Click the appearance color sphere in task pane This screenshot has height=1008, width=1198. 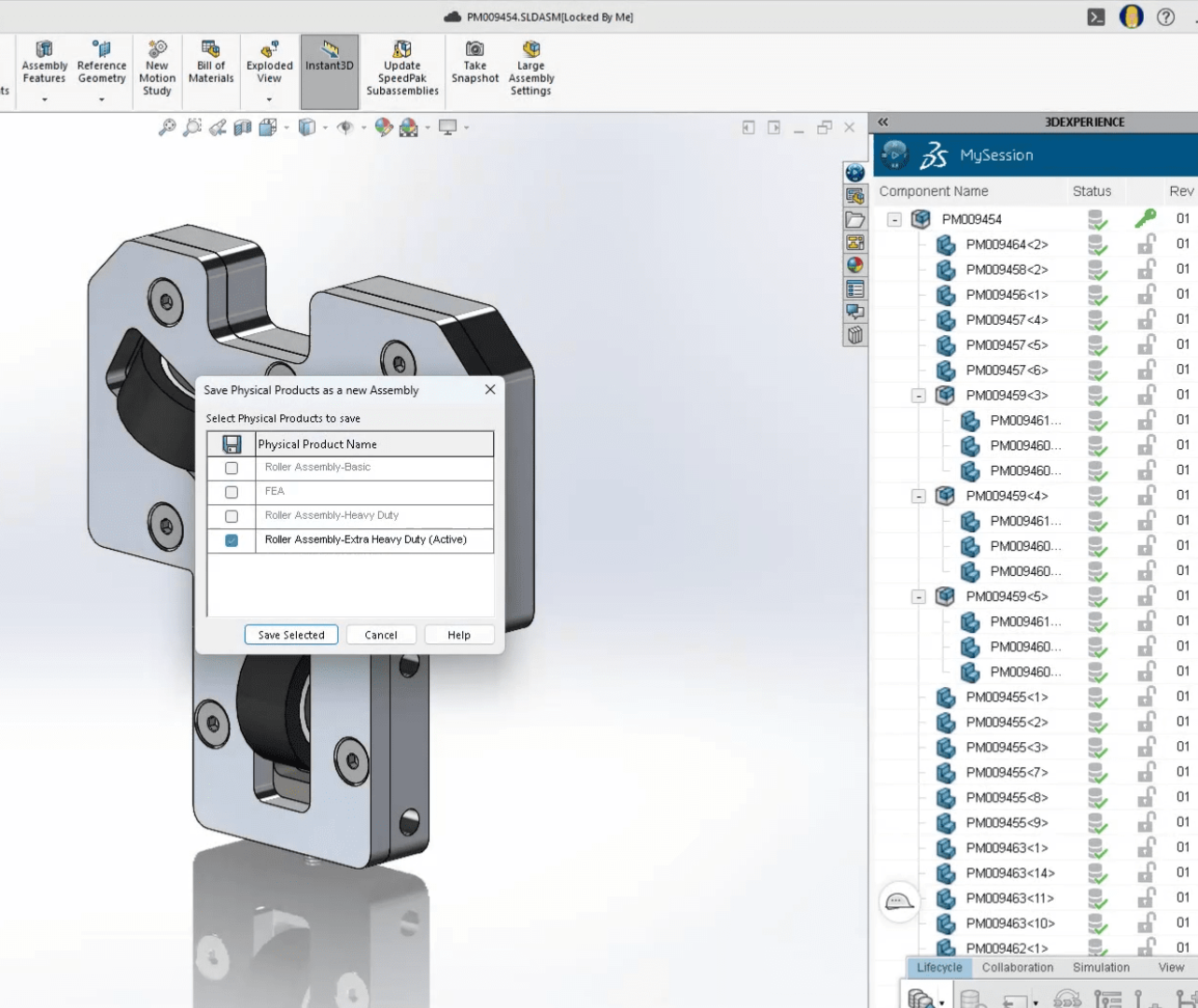tap(854, 265)
